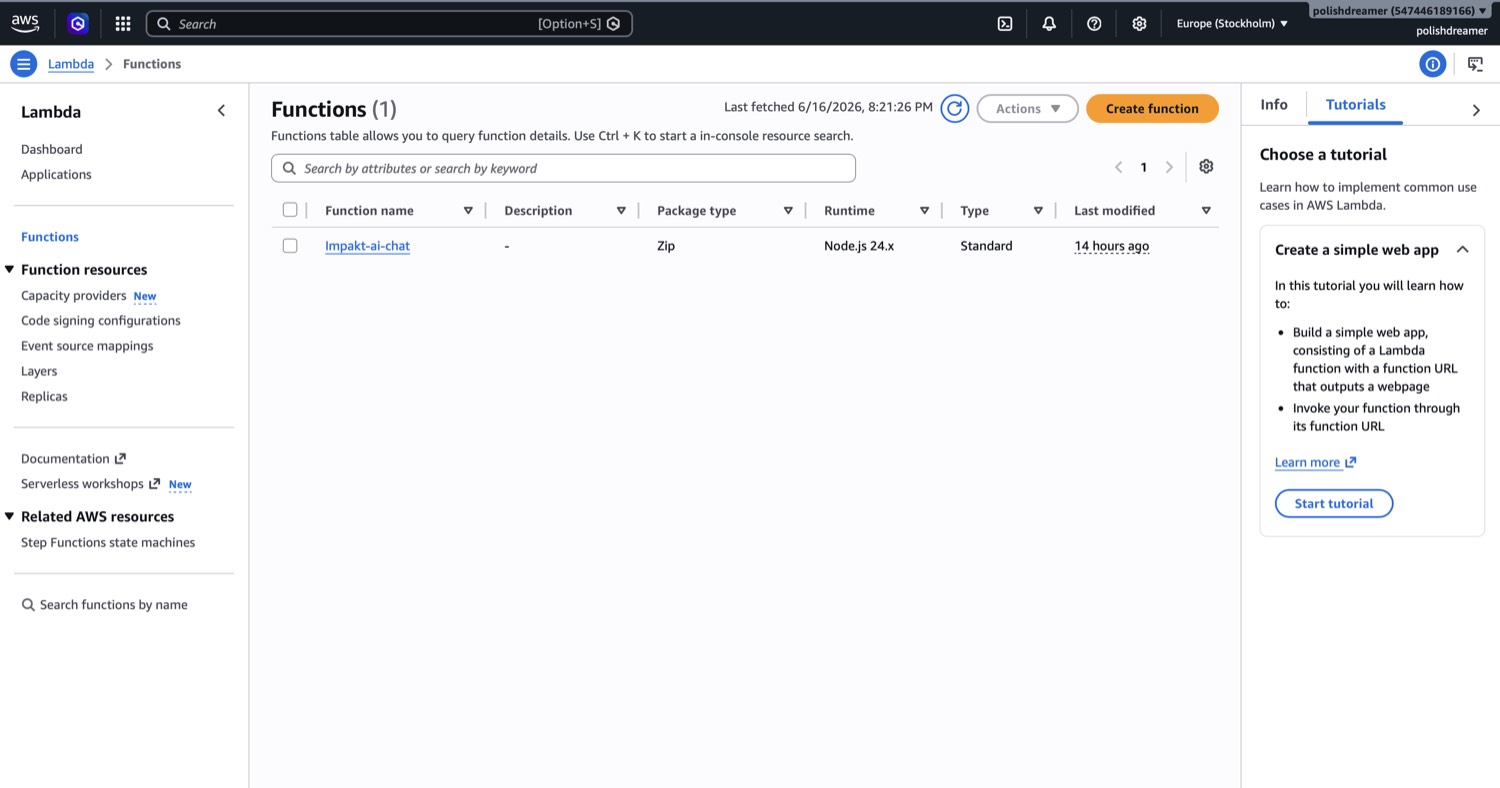Go to the previous page of functions
This screenshot has height=788, width=1500.
pos(1118,168)
